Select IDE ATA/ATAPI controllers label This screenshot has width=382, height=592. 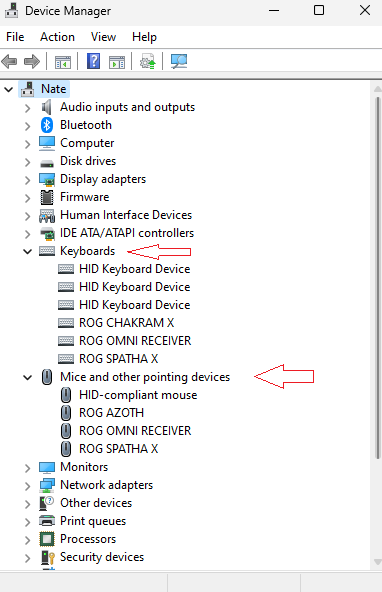click(x=127, y=233)
